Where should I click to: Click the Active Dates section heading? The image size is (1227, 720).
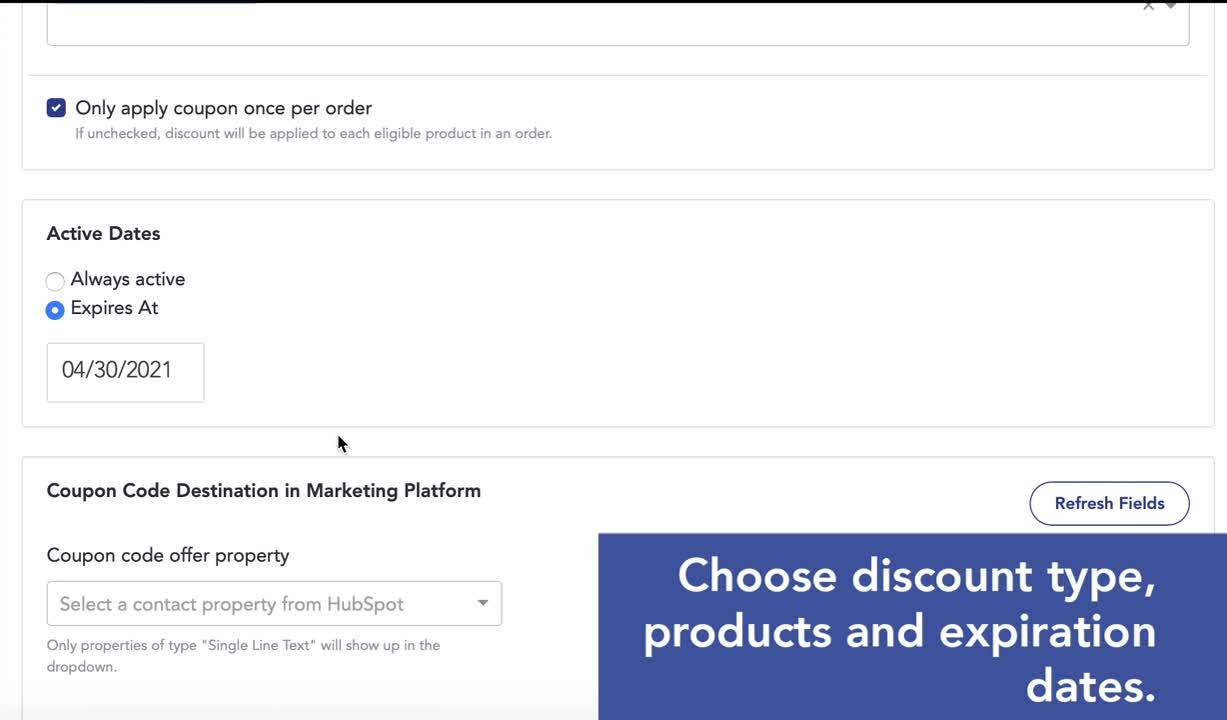(103, 233)
